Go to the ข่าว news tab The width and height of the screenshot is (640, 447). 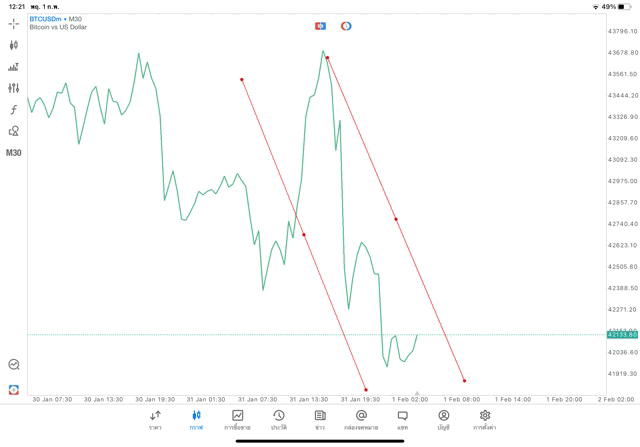pyautogui.click(x=320, y=420)
